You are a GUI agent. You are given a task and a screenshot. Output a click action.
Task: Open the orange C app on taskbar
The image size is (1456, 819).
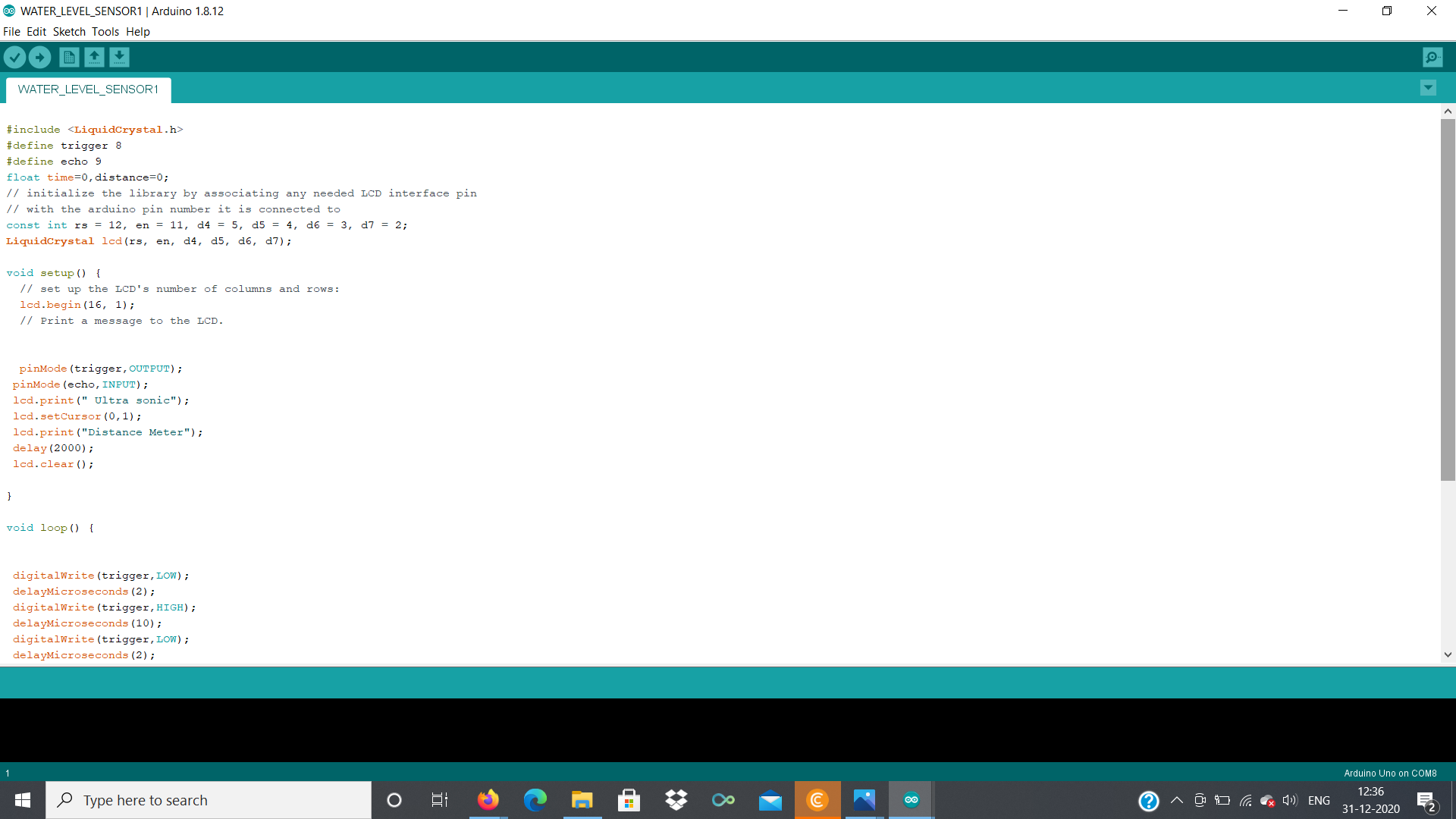pos(817,800)
